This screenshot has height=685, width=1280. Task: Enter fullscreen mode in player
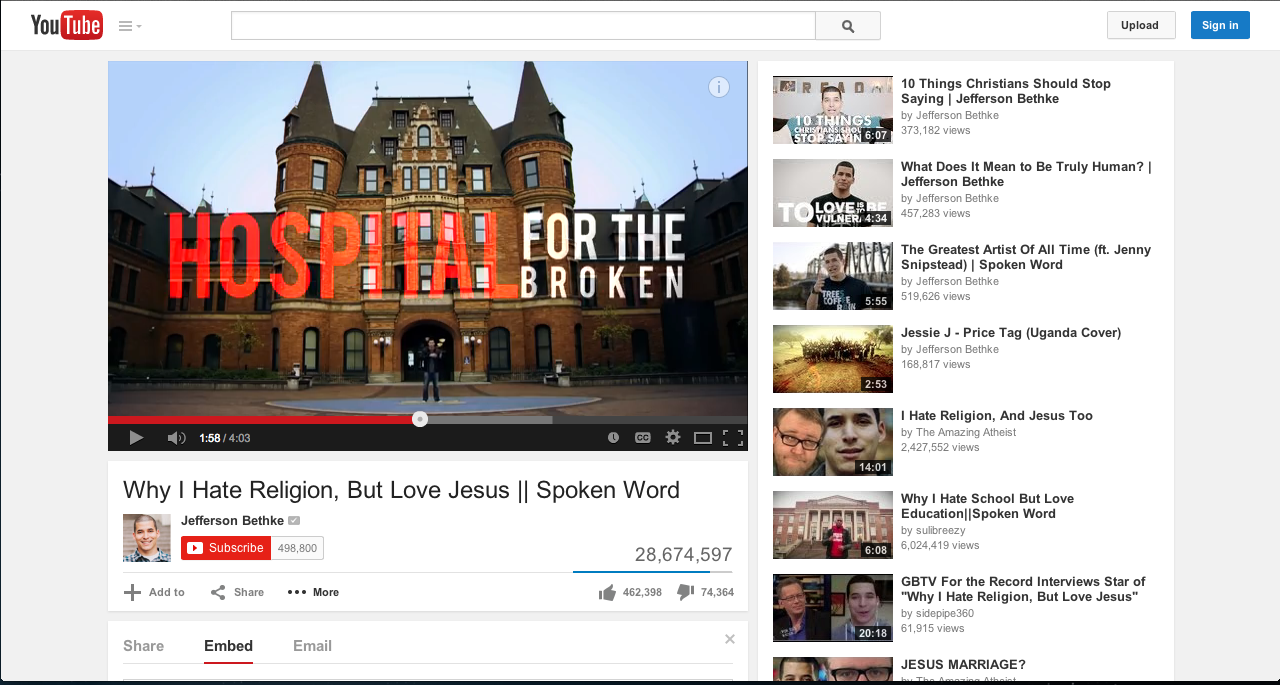pyautogui.click(x=733, y=438)
